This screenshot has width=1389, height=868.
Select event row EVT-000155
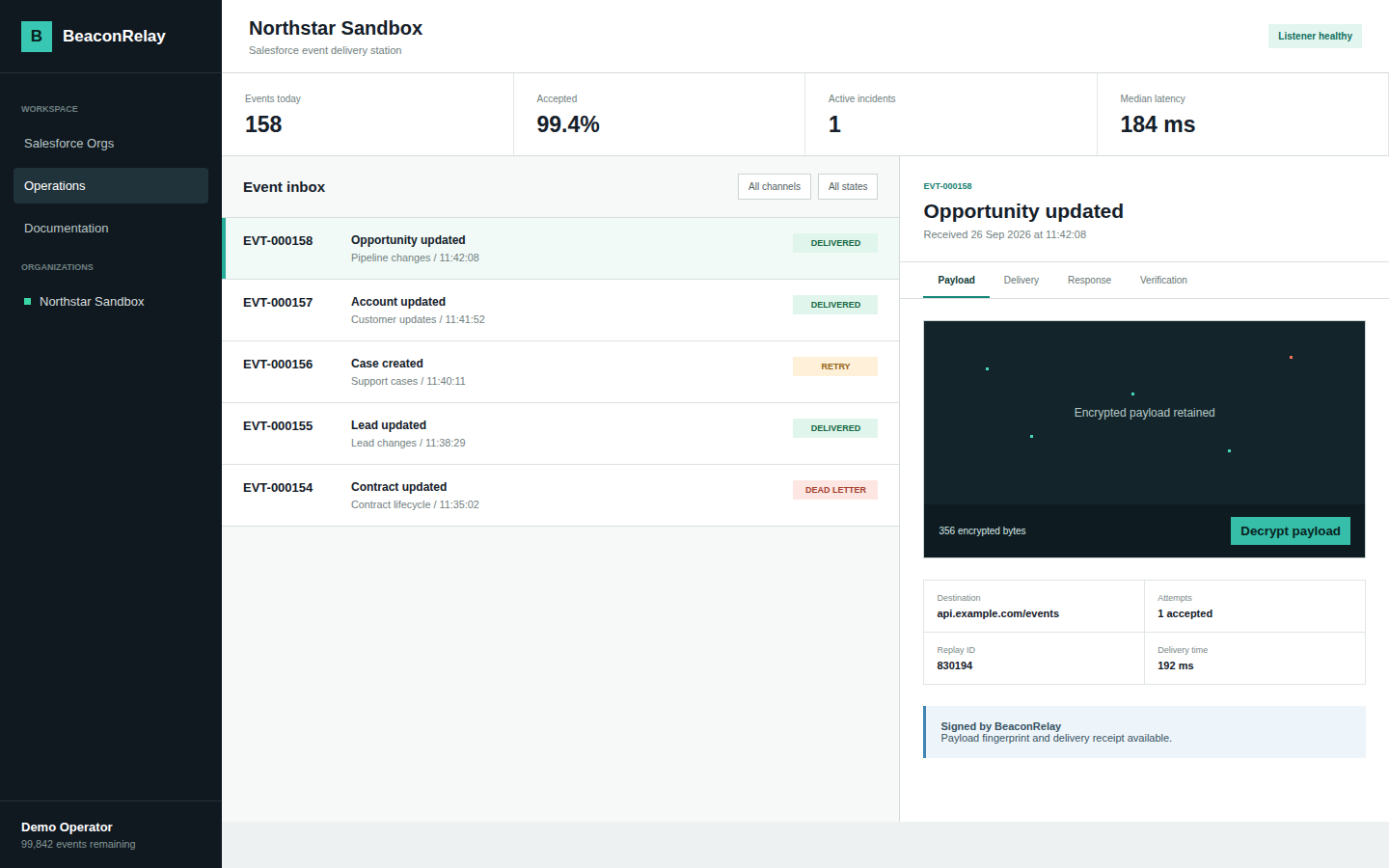pyautogui.click(x=560, y=434)
